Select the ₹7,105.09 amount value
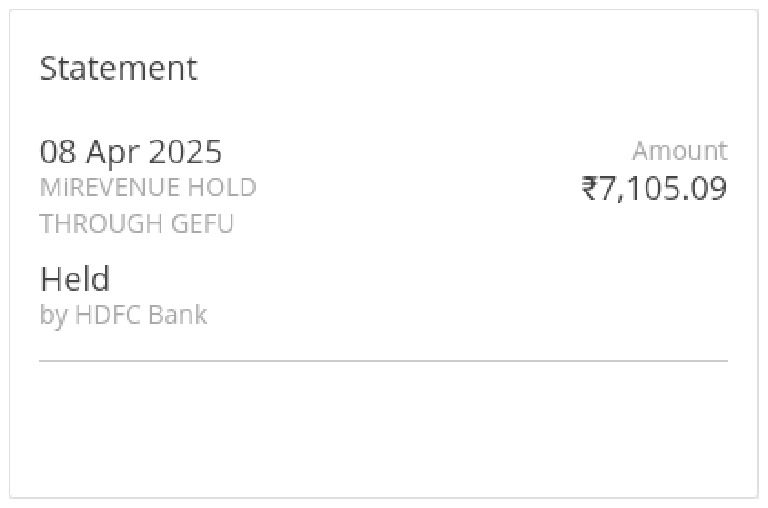Screen dimensions: 768x508 click(x=654, y=188)
